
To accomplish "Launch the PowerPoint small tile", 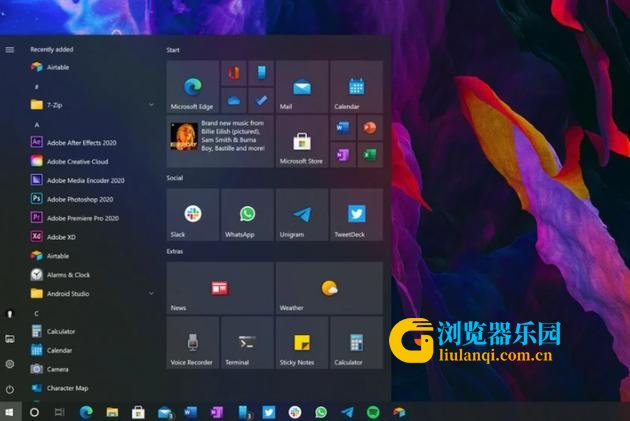I will (x=370, y=128).
